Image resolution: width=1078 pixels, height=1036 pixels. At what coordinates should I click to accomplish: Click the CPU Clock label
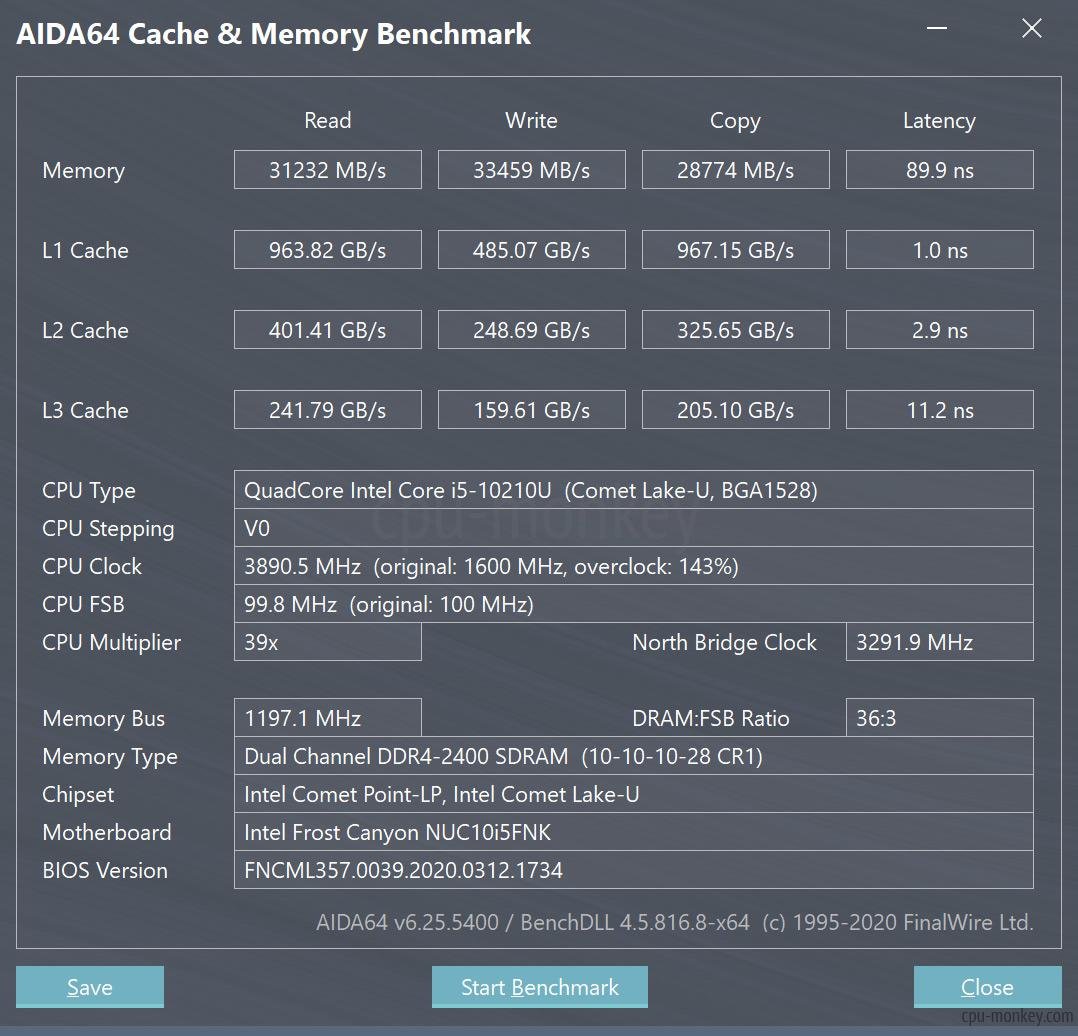coord(91,566)
